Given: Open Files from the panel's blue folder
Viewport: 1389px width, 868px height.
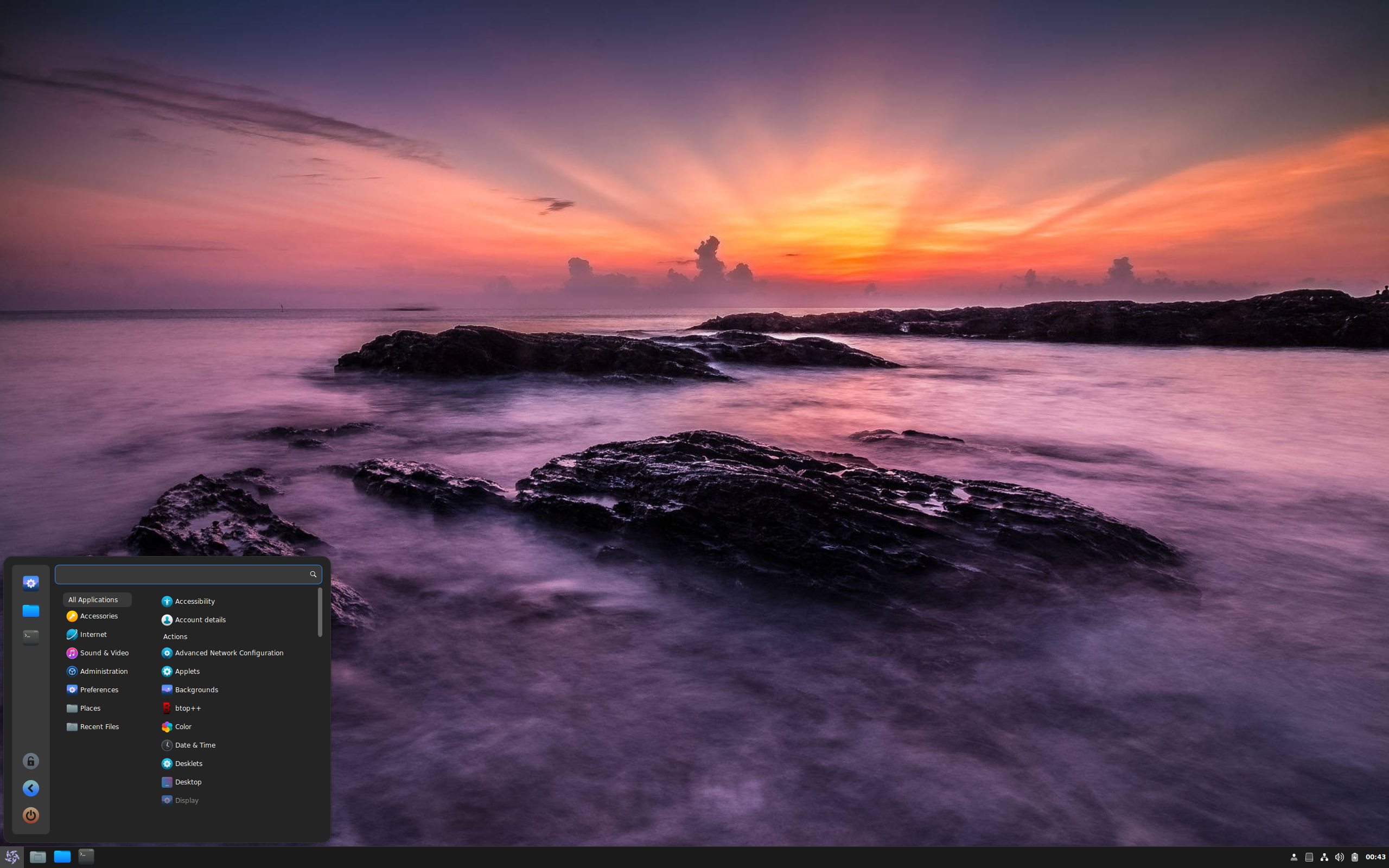Looking at the screenshot, I should [62, 857].
